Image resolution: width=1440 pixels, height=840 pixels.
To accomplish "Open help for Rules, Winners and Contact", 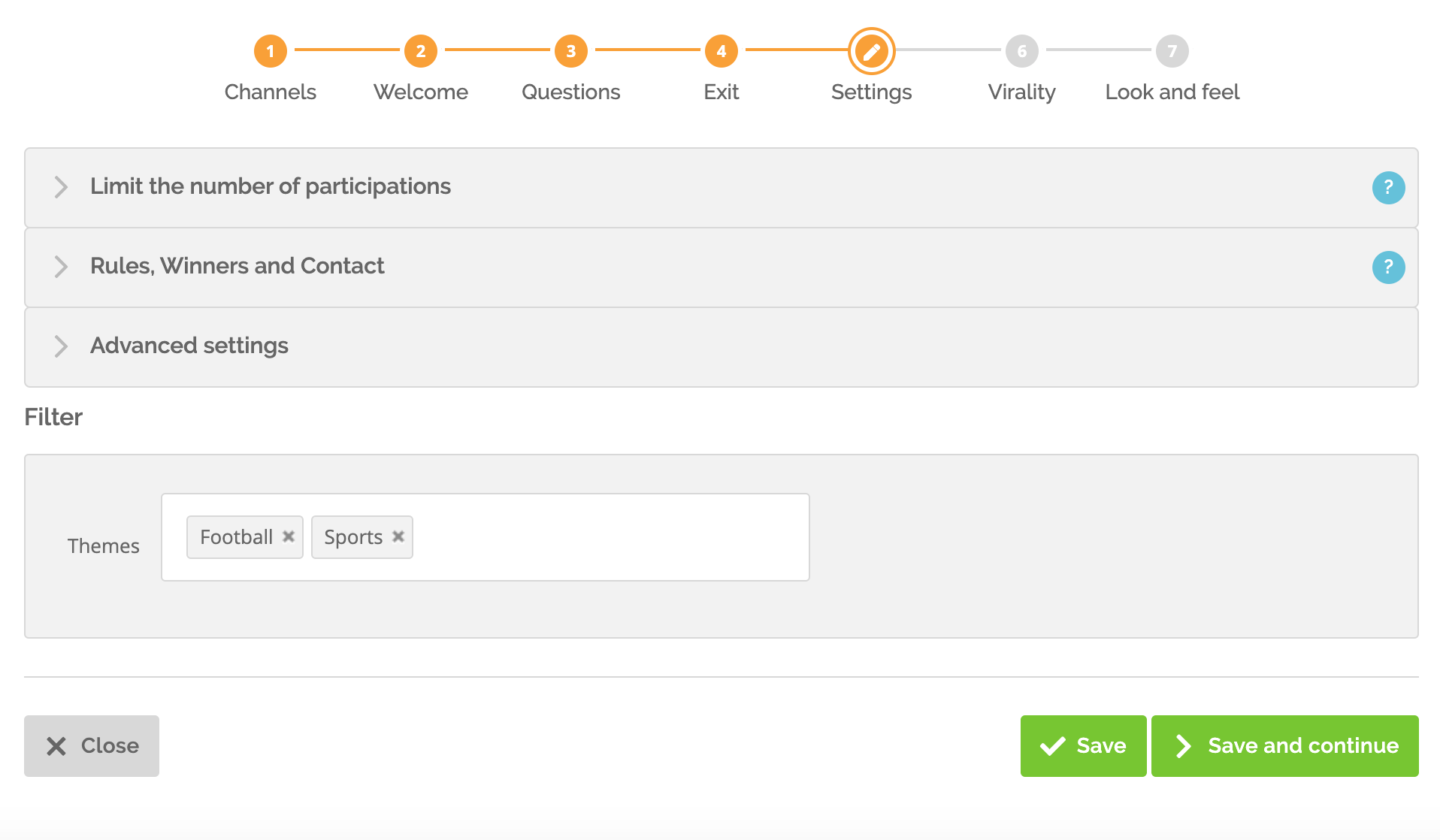I will [1388, 267].
